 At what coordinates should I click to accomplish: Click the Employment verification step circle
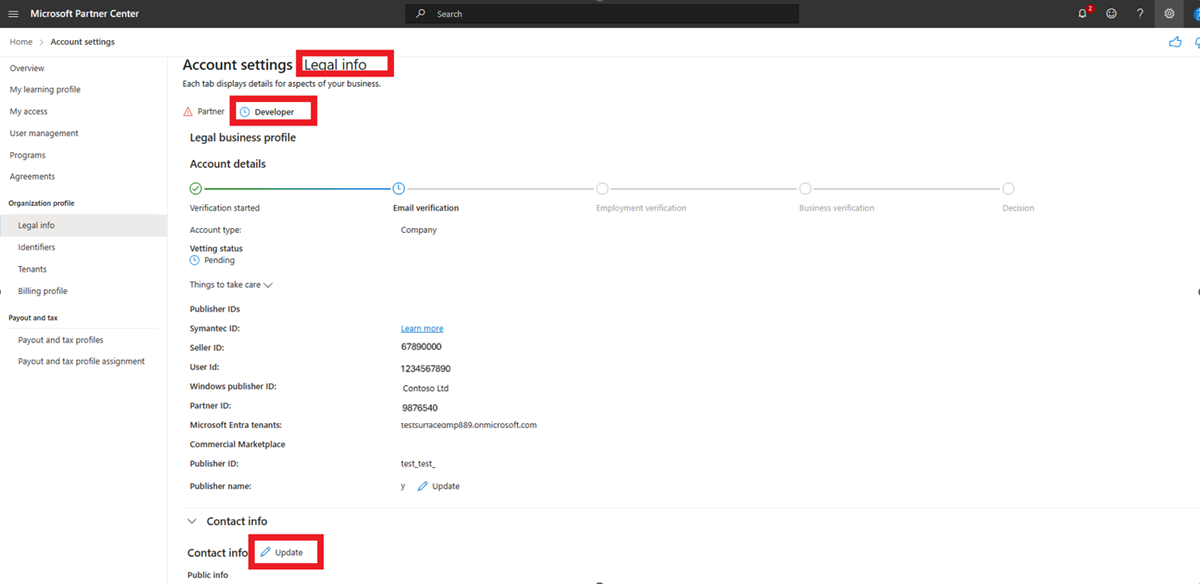tap(602, 188)
